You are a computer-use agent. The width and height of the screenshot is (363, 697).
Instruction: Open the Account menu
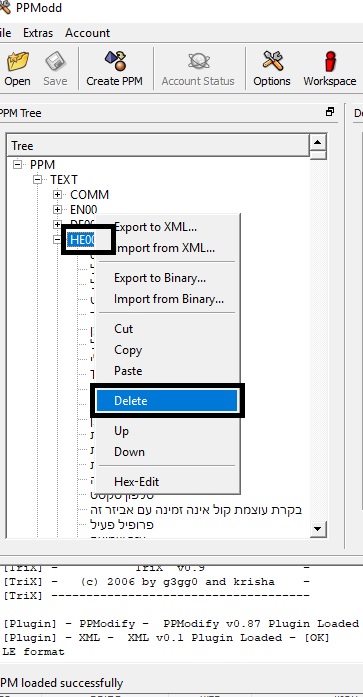tap(88, 33)
